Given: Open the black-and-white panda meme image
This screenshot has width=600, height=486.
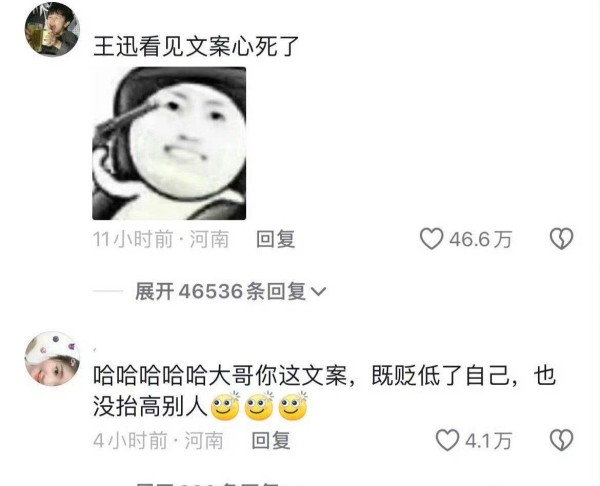Looking at the screenshot, I should tap(169, 144).
